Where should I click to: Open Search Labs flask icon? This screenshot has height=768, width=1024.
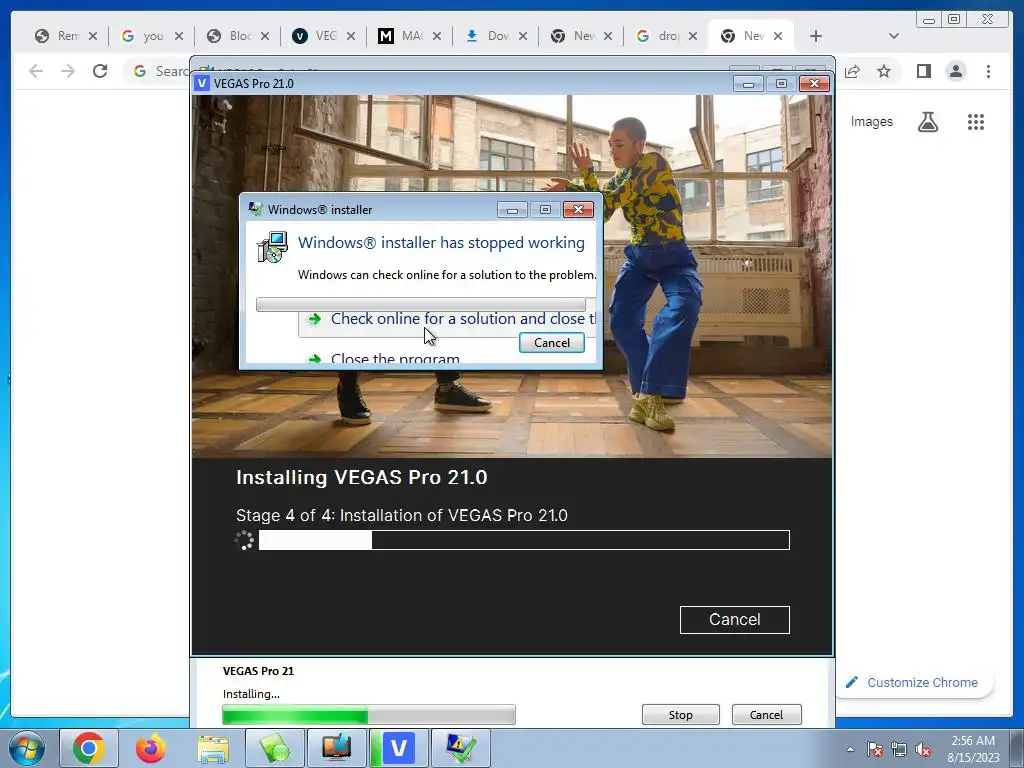pyautogui.click(x=928, y=121)
